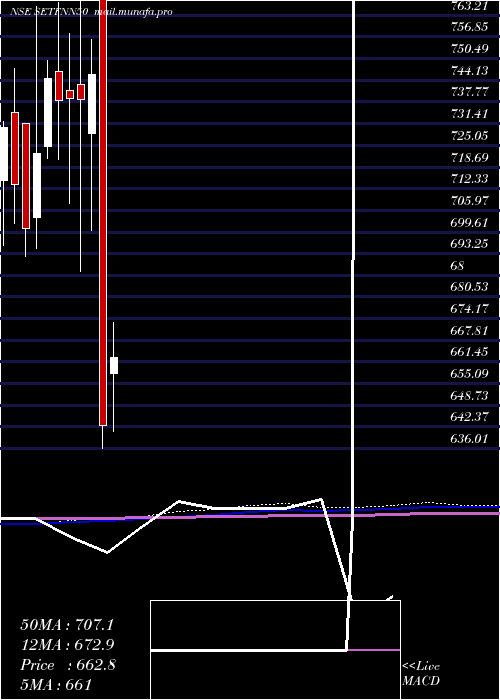Click the 693.25 price label
Screen dimensions: 500x700
tap(469, 244)
